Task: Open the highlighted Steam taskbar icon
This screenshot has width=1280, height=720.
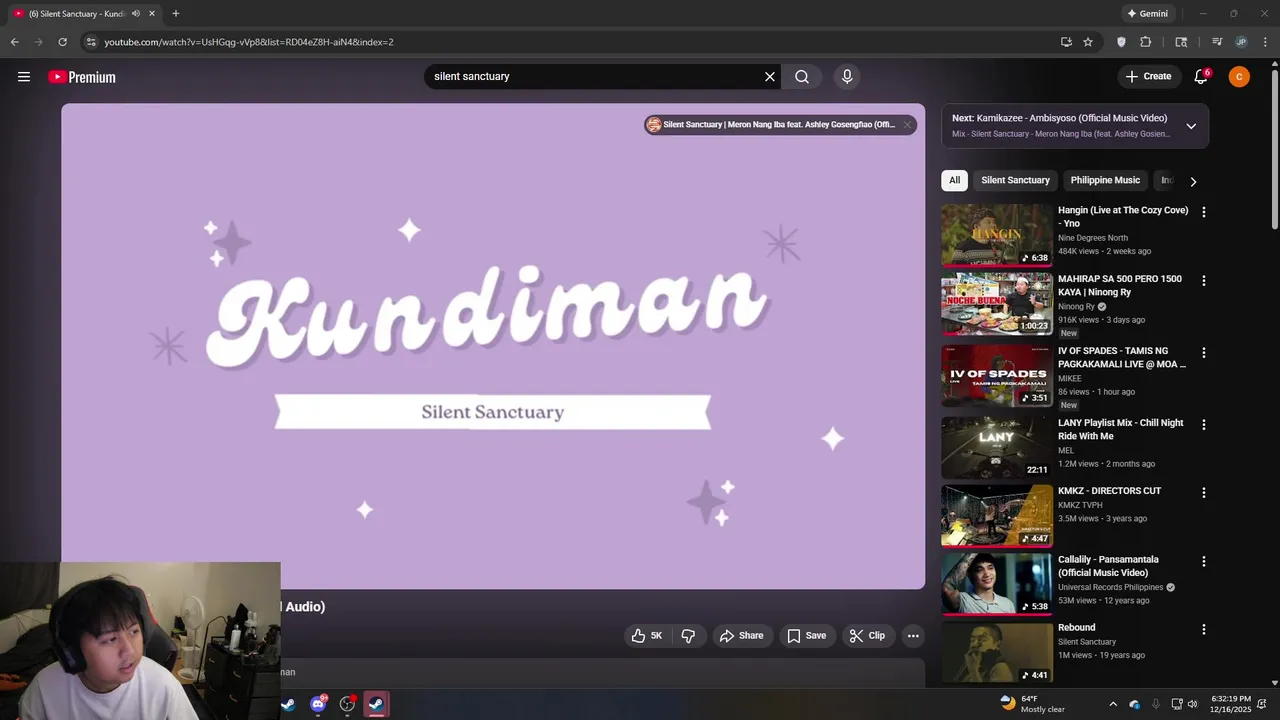Action: tap(376, 704)
